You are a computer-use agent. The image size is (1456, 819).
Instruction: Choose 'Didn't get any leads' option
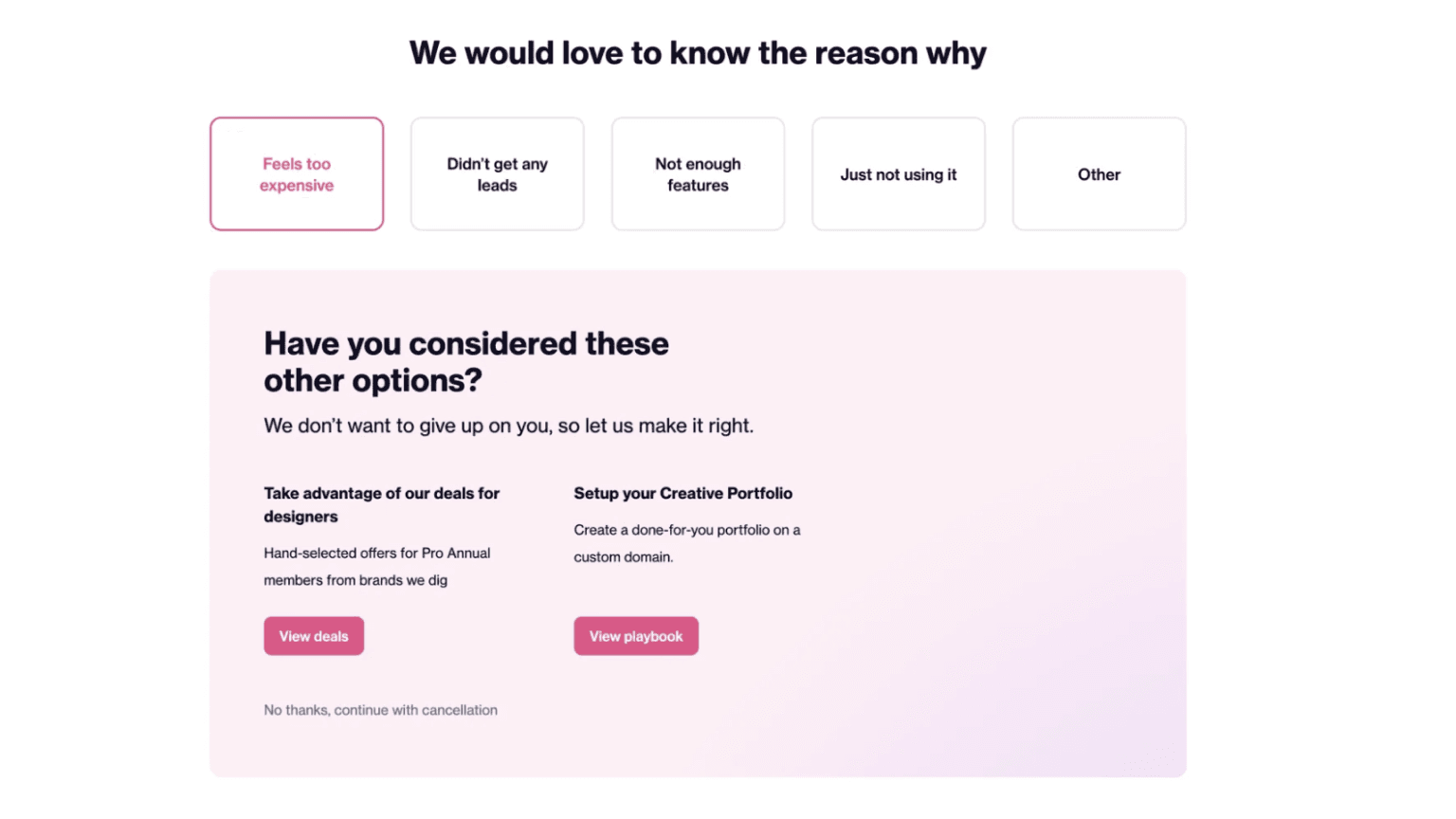coord(497,174)
